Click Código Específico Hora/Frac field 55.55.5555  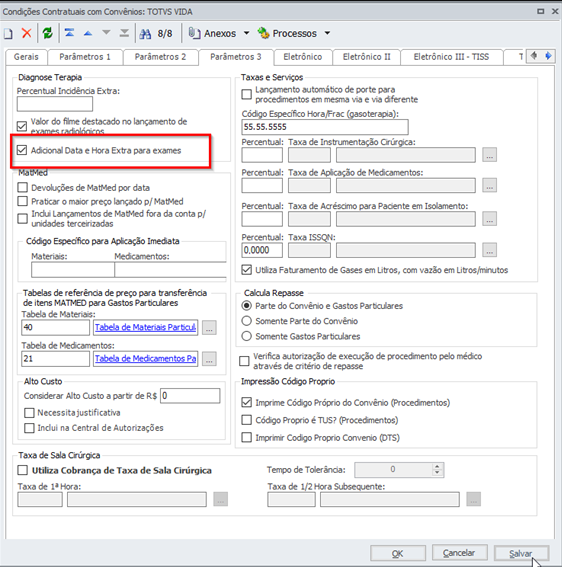click(325, 127)
